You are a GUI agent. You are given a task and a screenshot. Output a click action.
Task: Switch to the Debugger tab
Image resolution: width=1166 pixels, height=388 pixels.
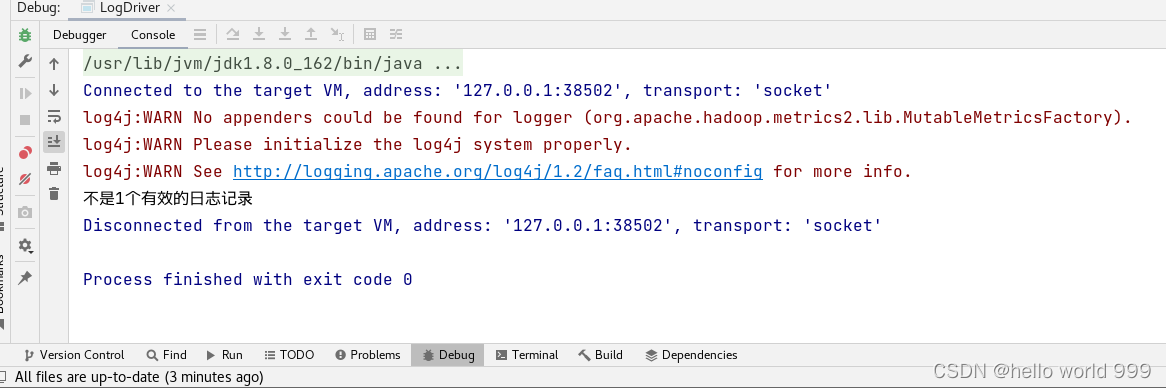pyautogui.click(x=80, y=35)
